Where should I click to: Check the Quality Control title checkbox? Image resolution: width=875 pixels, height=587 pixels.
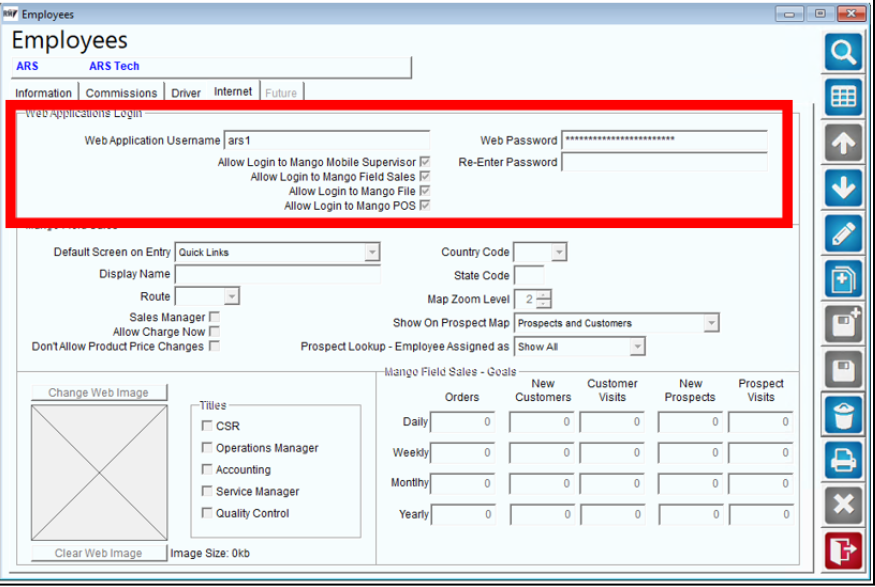pyautogui.click(x=207, y=513)
